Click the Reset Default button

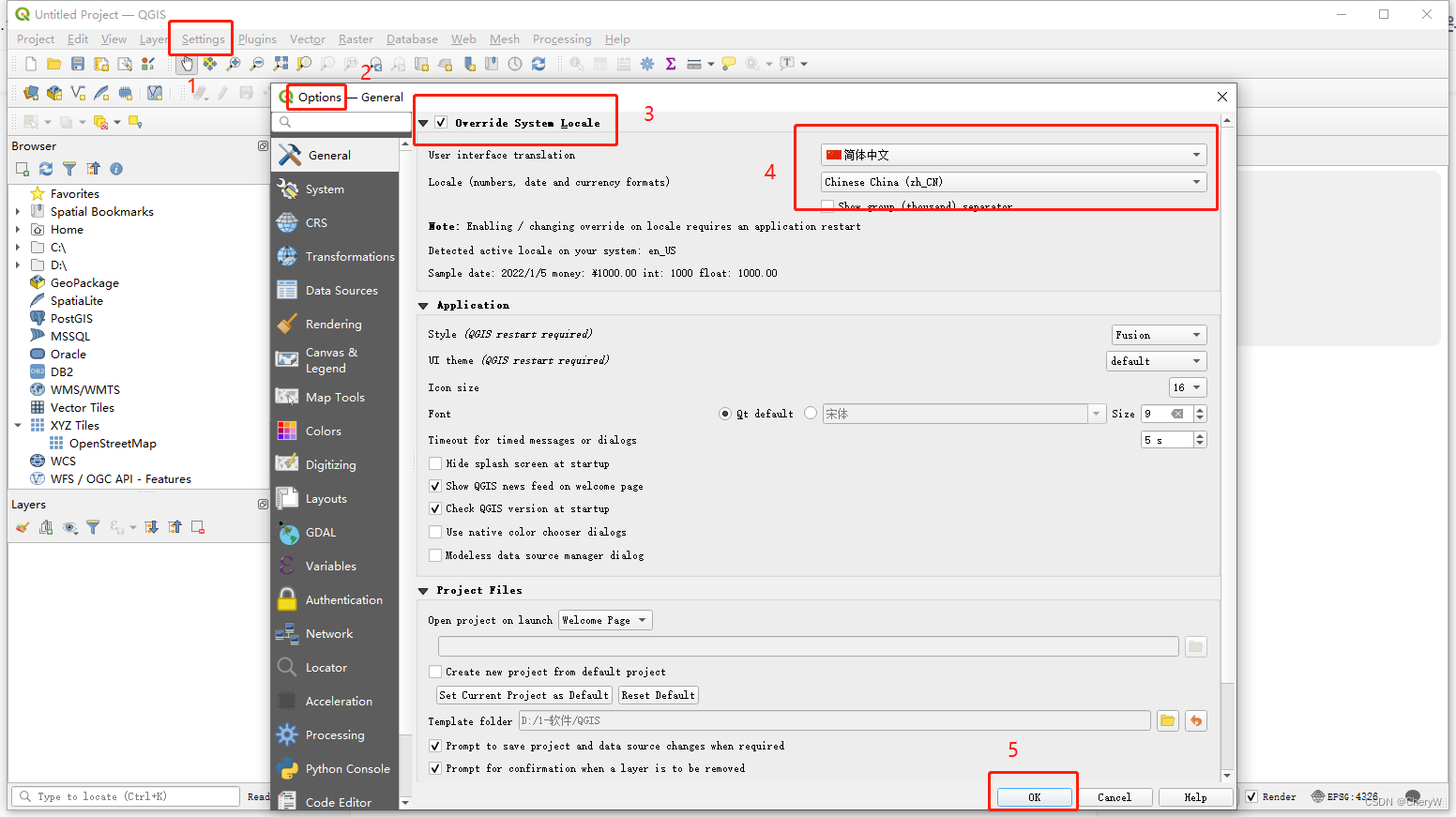point(658,695)
